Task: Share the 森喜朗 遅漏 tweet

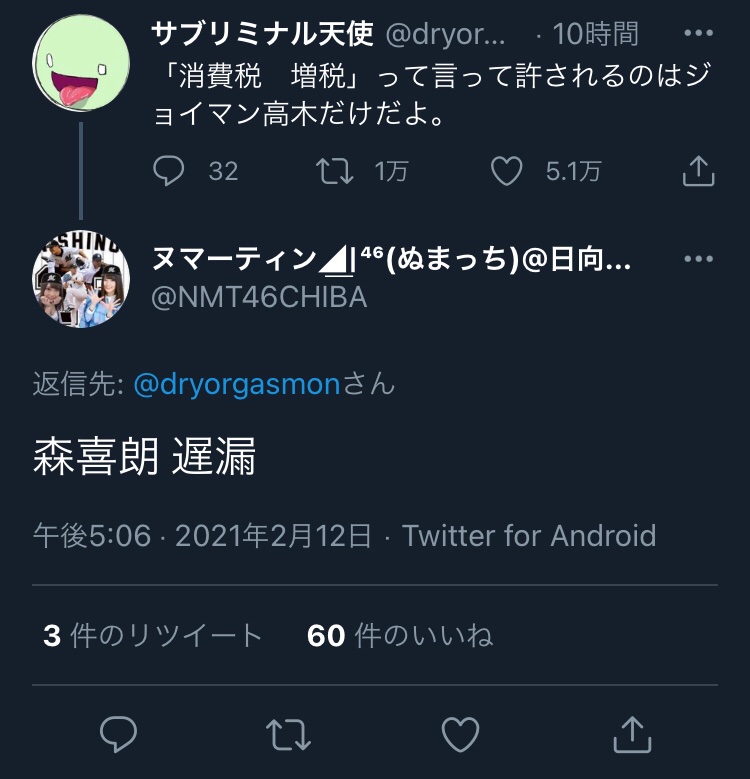Action: point(632,735)
